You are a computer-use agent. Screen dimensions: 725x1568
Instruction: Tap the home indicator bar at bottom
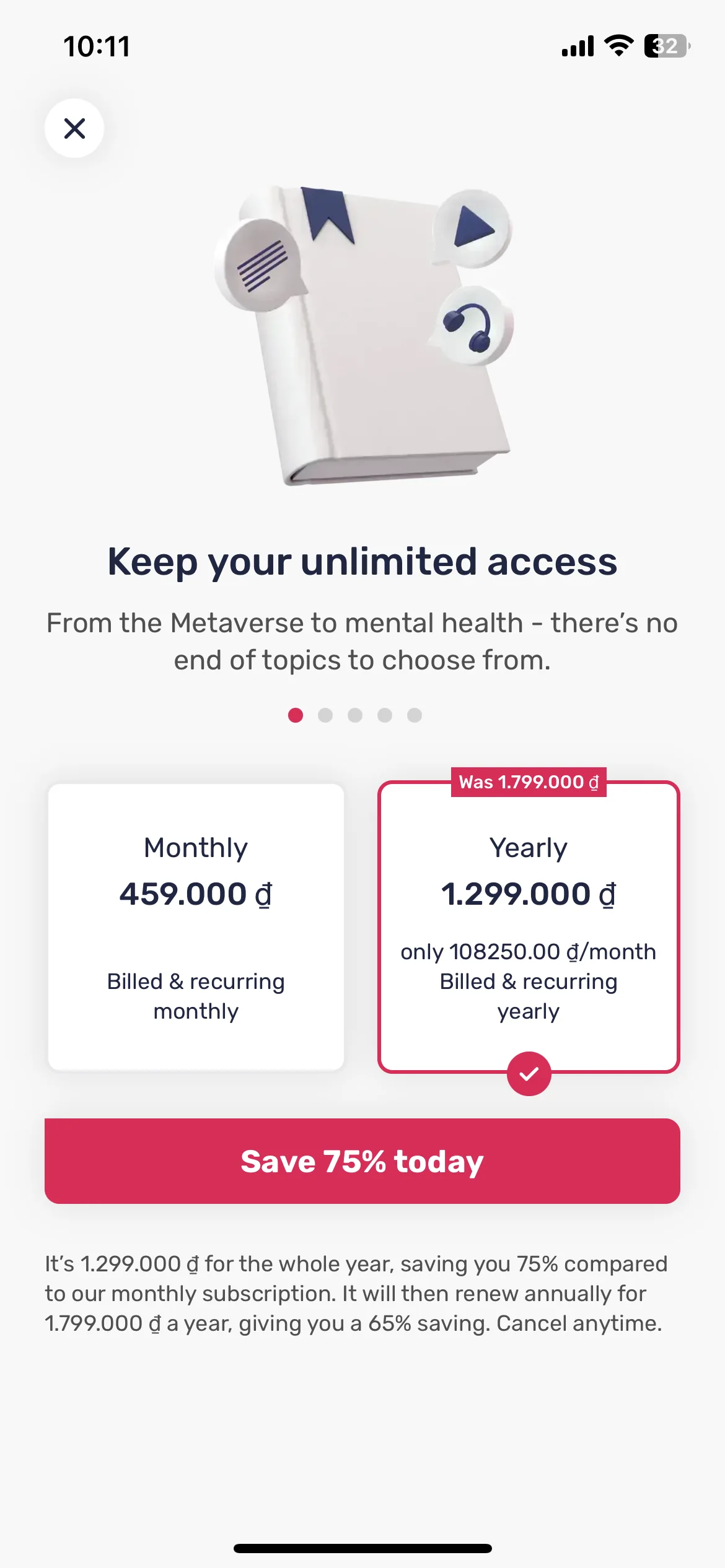362,1548
